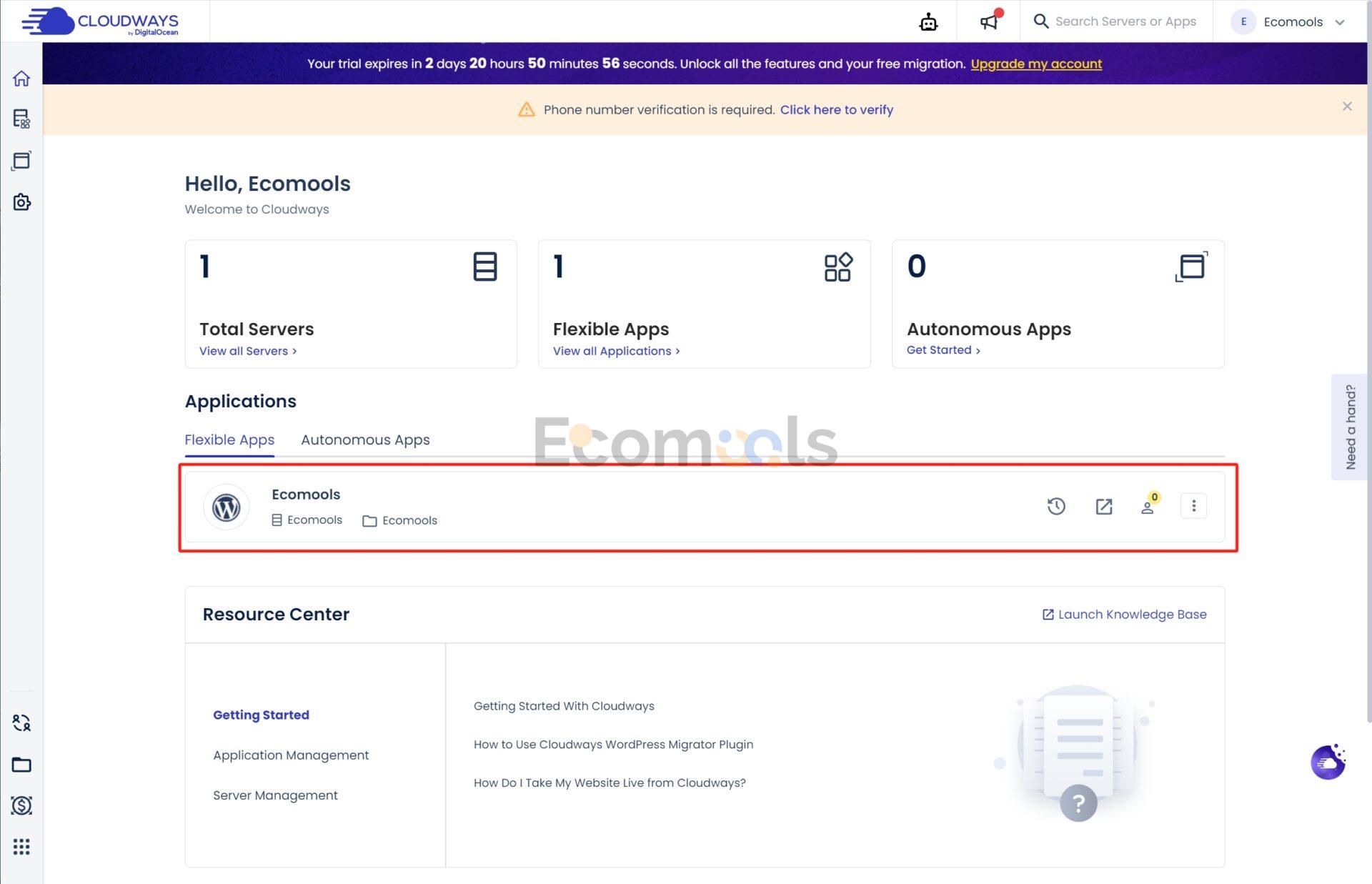Open Servers sidebar icon

21,119
